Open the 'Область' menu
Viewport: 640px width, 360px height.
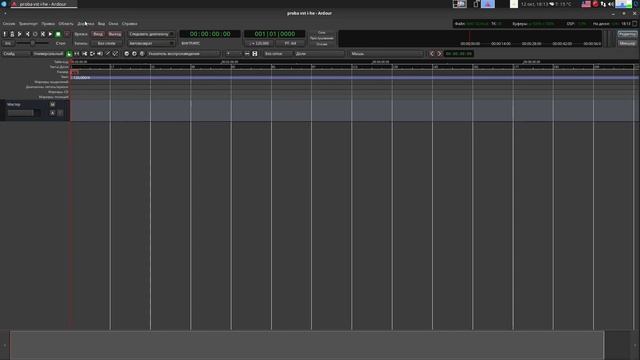(66, 24)
